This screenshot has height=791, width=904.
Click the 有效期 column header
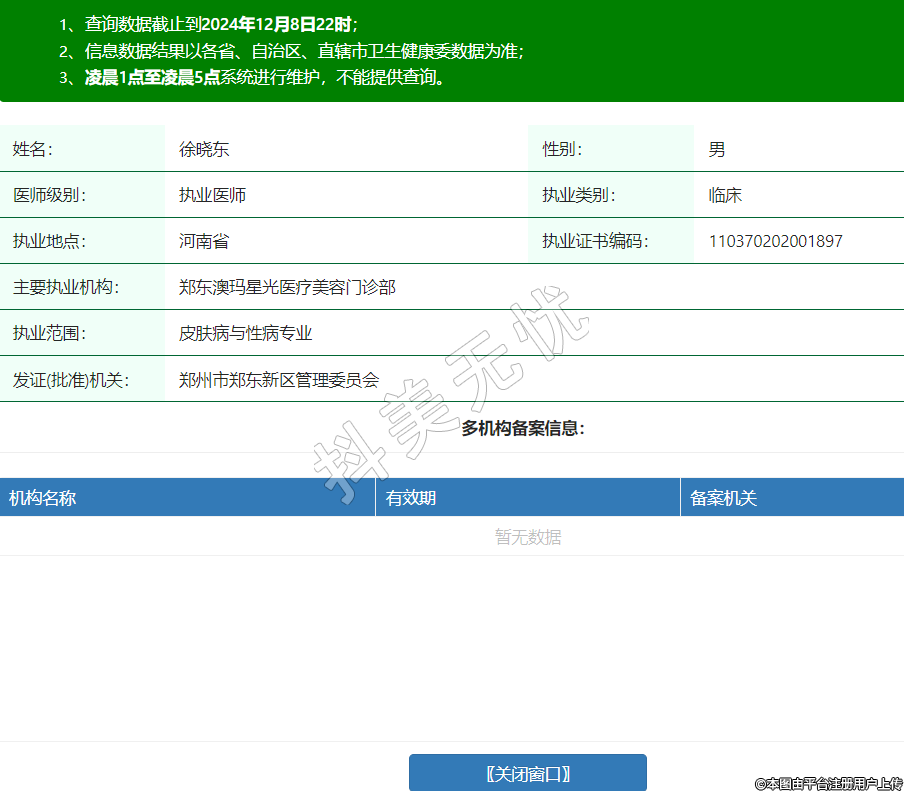click(411, 498)
